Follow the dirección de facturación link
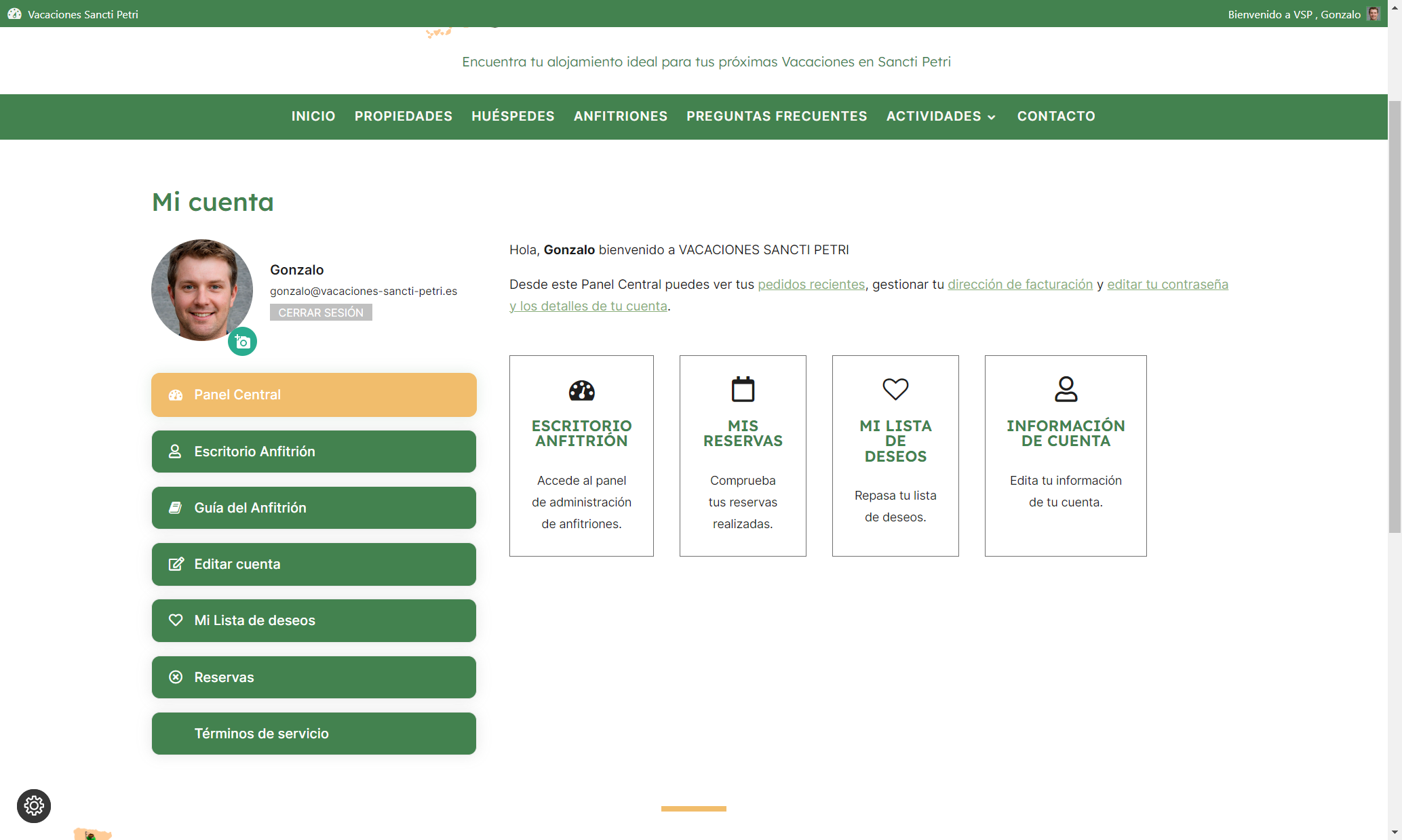Image resolution: width=1402 pixels, height=840 pixels. [x=1020, y=285]
